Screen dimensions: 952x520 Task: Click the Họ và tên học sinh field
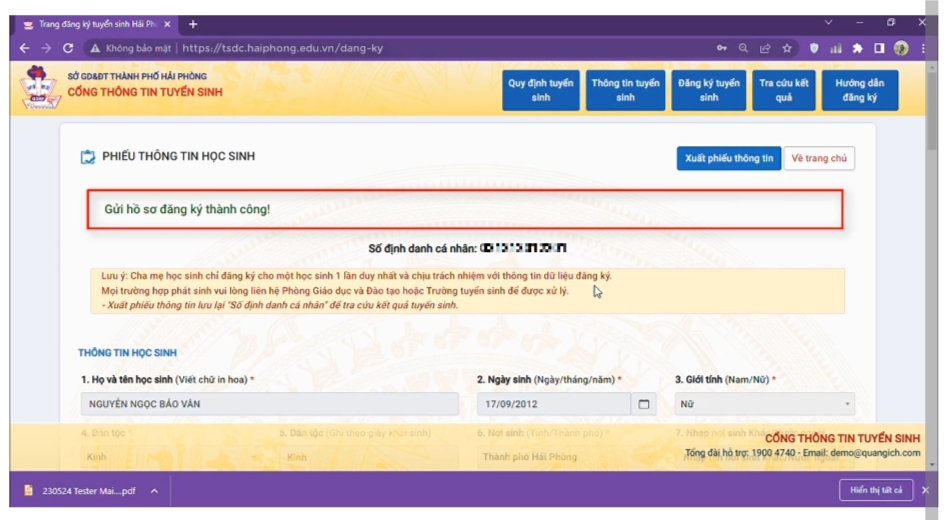269,404
